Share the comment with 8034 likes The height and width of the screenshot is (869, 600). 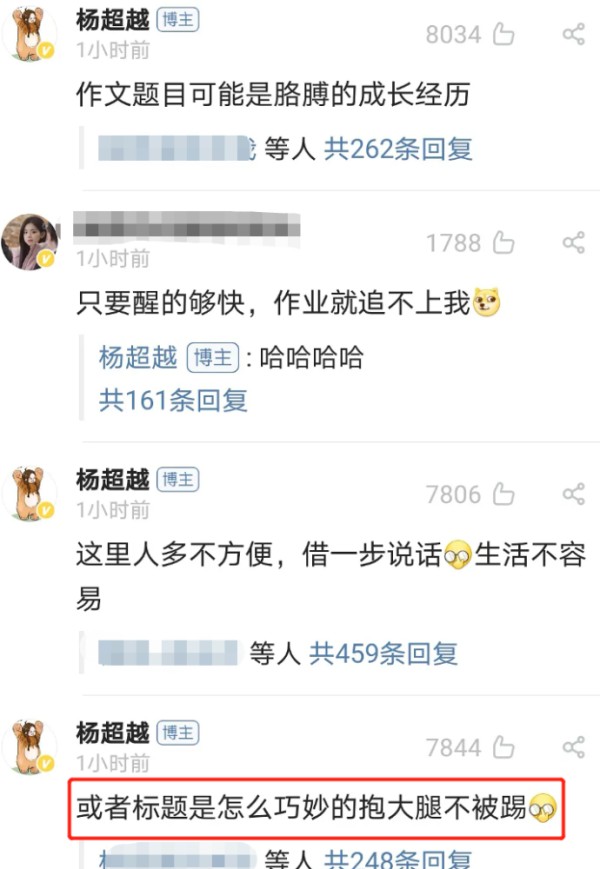pos(574,34)
